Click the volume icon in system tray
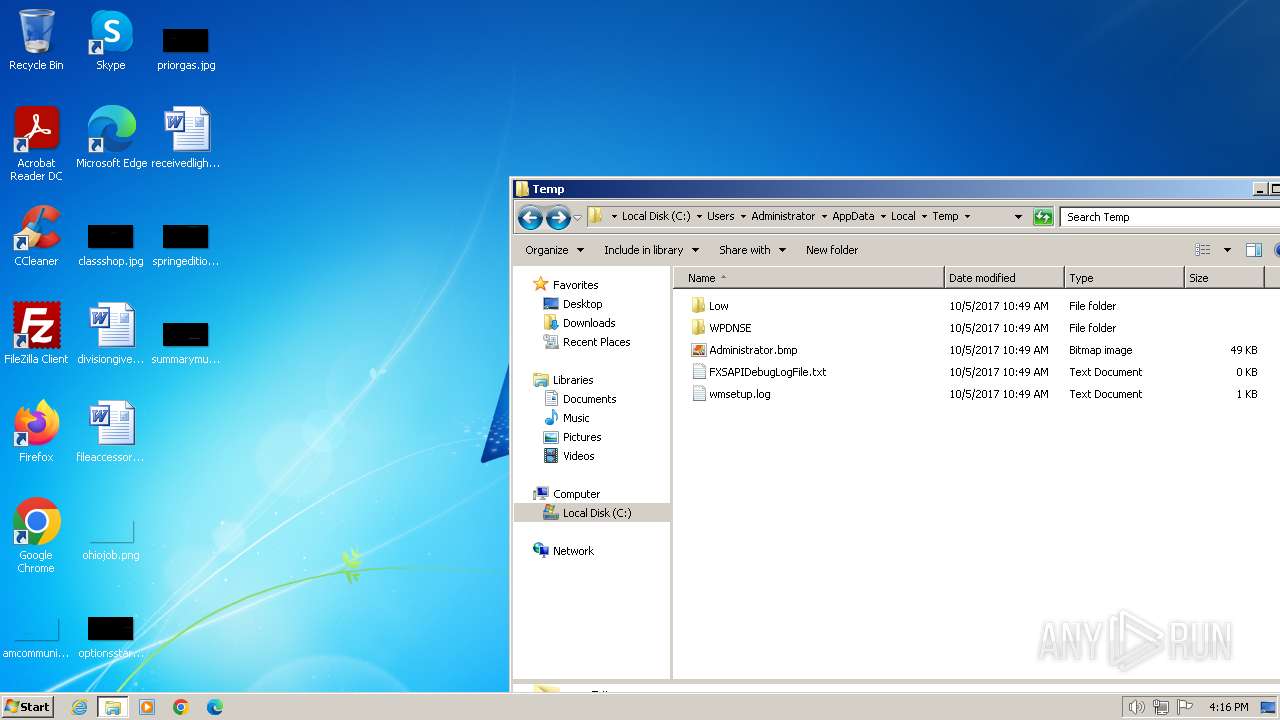The width and height of the screenshot is (1280, 720). point(1136,707)
